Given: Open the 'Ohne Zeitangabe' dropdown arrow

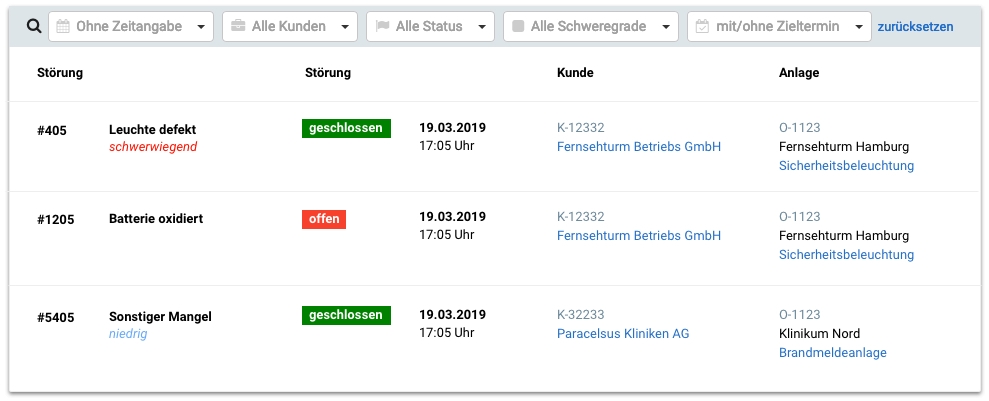Looking at the screenshot, I should (200, 27).
